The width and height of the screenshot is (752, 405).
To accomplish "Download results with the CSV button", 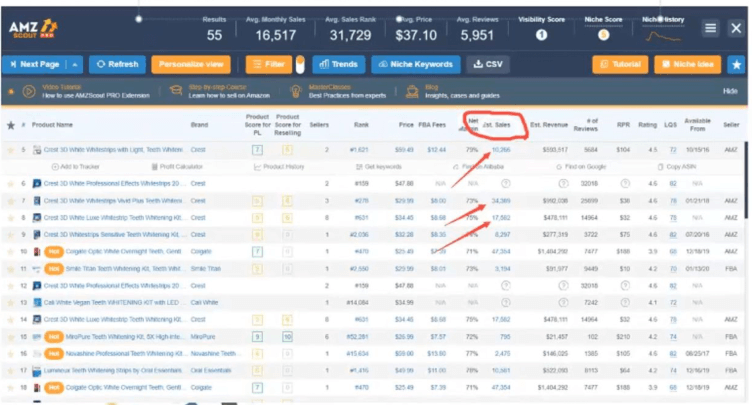I will pyautogui.click(x=489, y=64).
